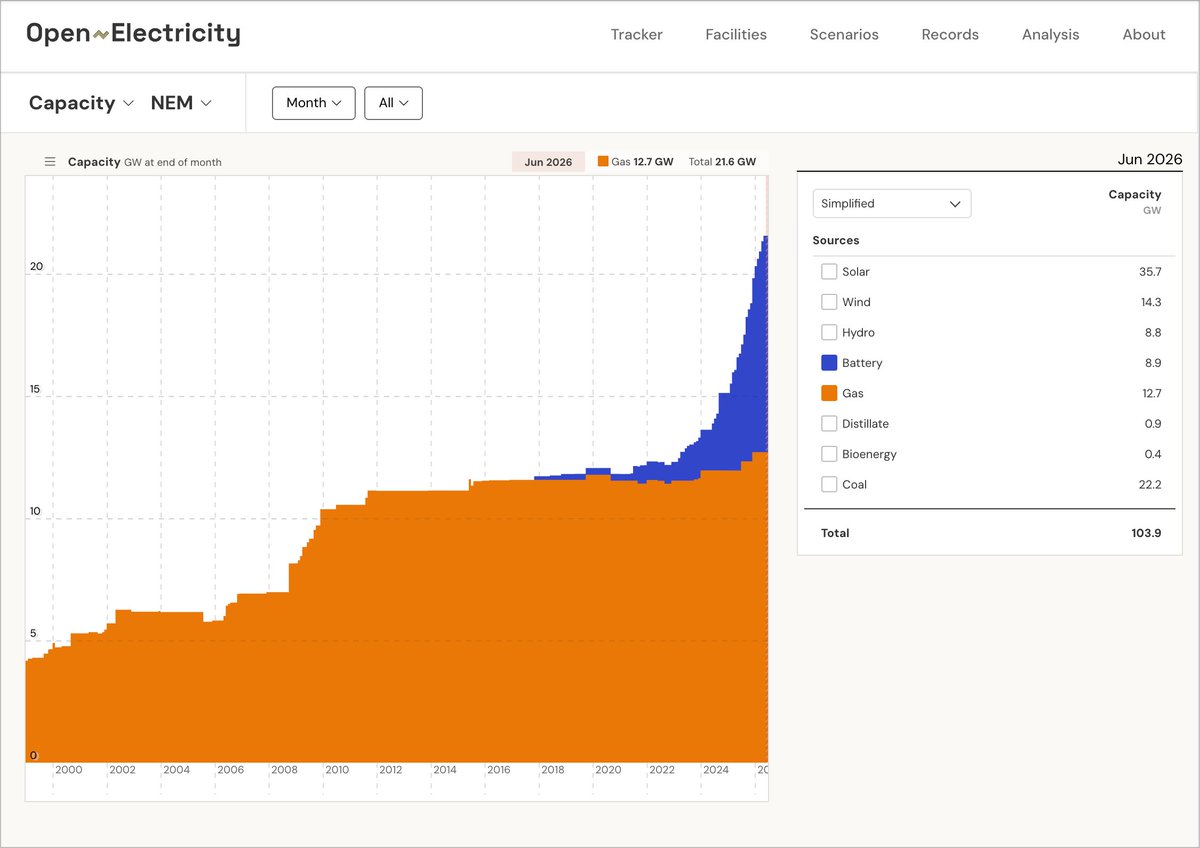Click the 15 tick on the capacity axis
1200x848 pixels.
35,389
